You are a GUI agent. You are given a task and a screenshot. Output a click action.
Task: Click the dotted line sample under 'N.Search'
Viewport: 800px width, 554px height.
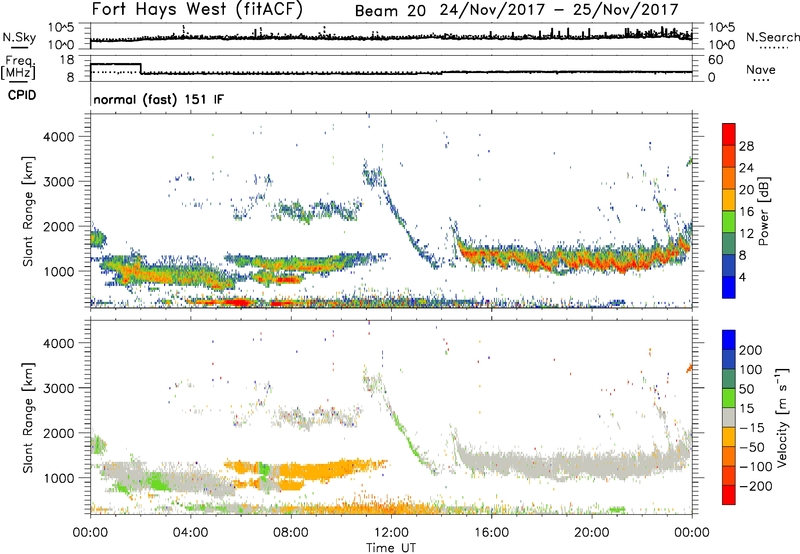(x=774, y=48)
